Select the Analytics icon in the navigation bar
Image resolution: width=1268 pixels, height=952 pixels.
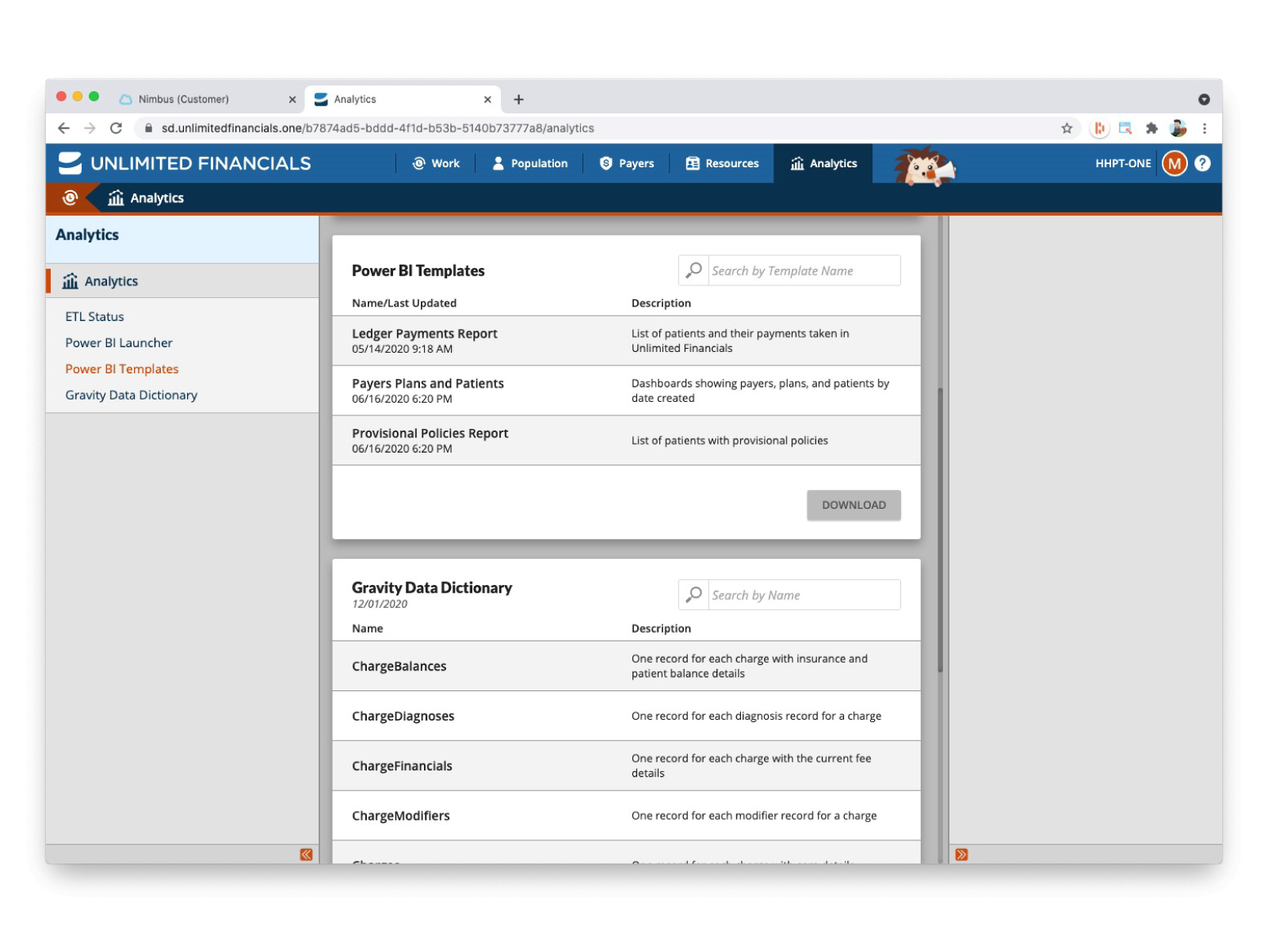(x=796, y=163)
